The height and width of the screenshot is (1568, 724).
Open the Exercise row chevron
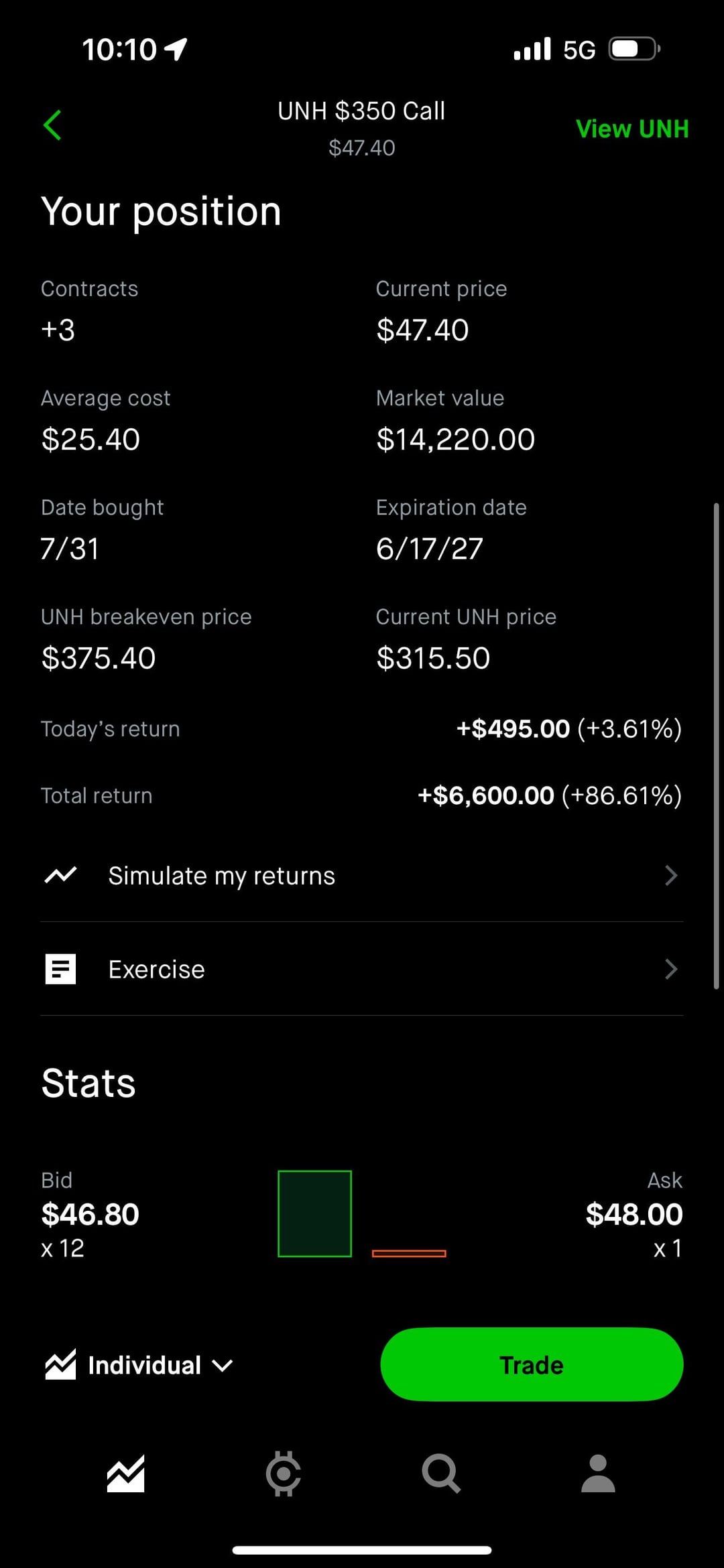tap(670, 969)
